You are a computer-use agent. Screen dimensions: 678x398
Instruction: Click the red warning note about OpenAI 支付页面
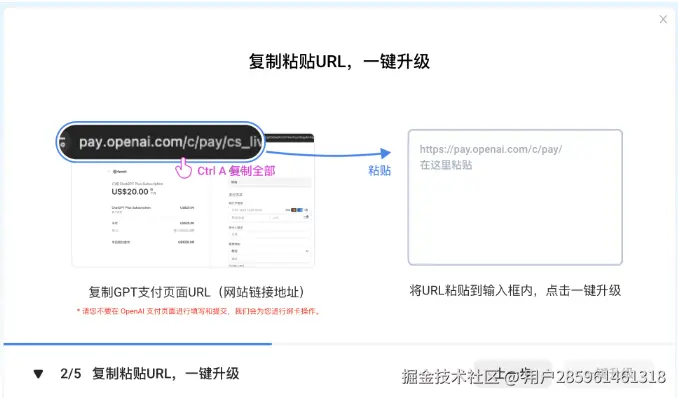198,311
